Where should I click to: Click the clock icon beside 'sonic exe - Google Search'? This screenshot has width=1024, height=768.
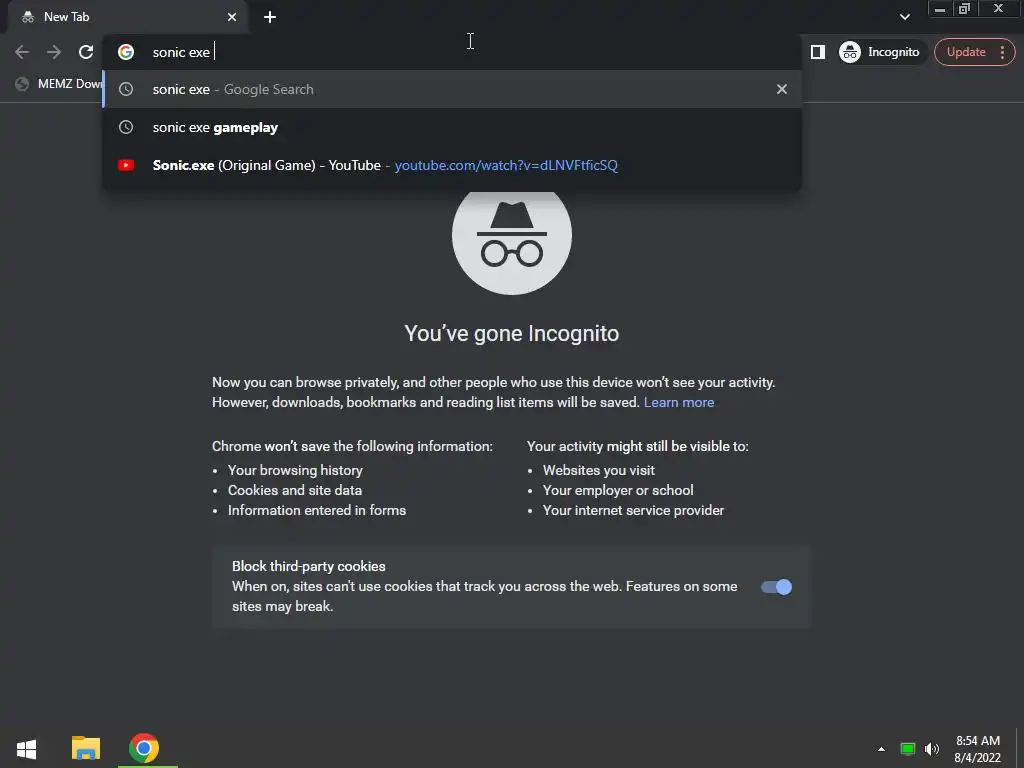[126, 89]
